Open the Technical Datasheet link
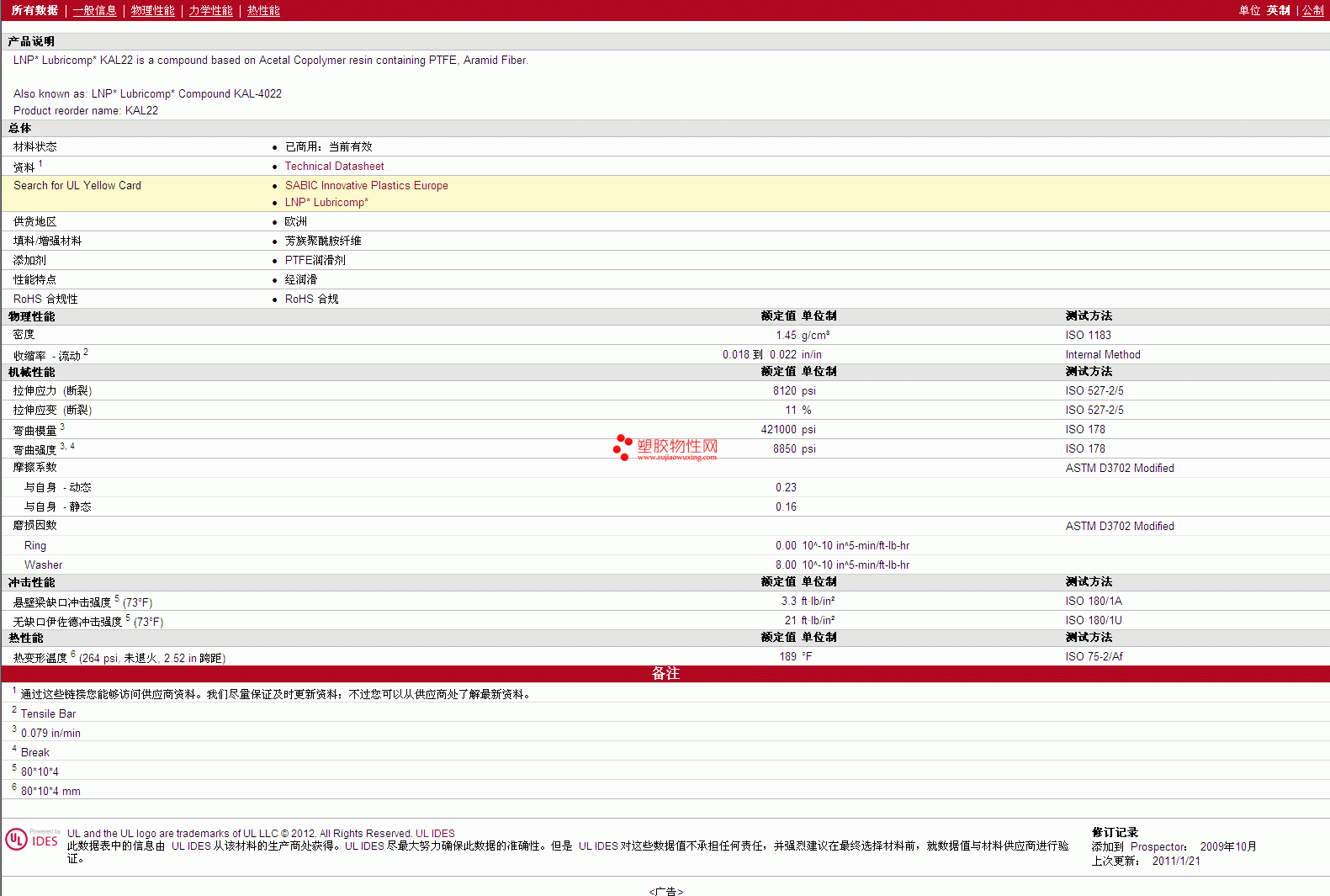The width and height of the screenshot is (1330, 896). click(x=334, y=166)
